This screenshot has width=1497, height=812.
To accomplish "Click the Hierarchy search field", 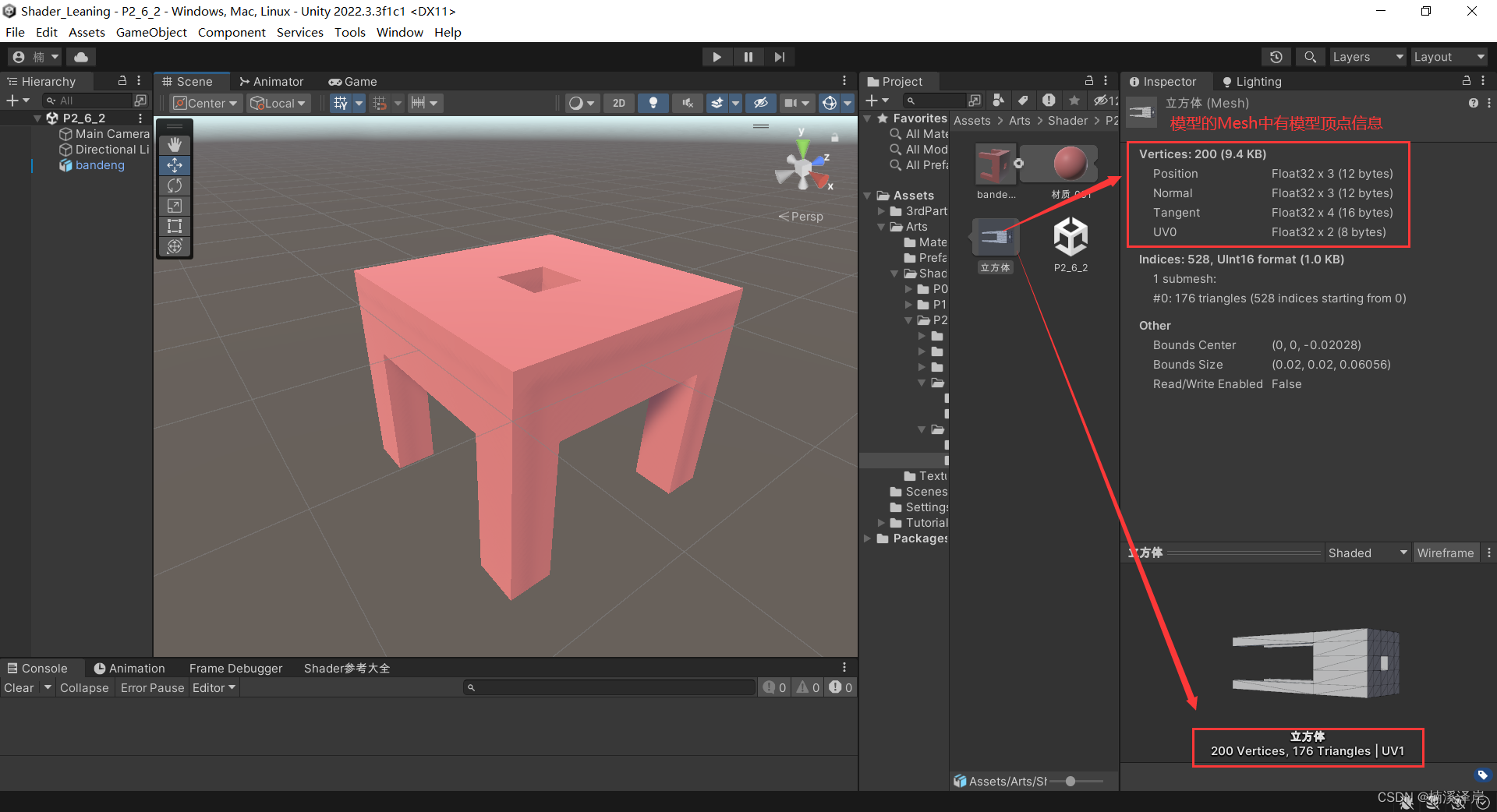I will coord(88,101).
